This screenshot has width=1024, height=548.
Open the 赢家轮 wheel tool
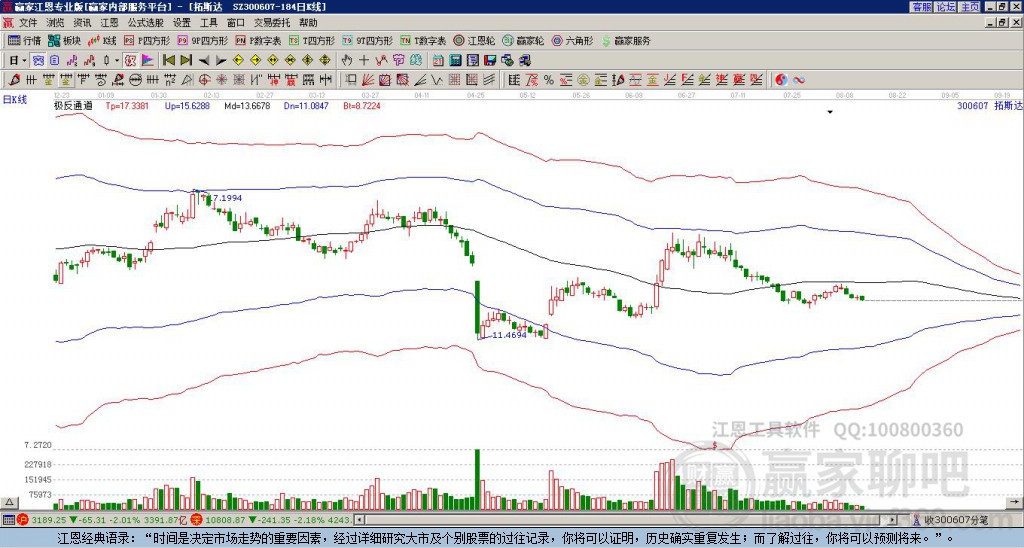point(523,40)
